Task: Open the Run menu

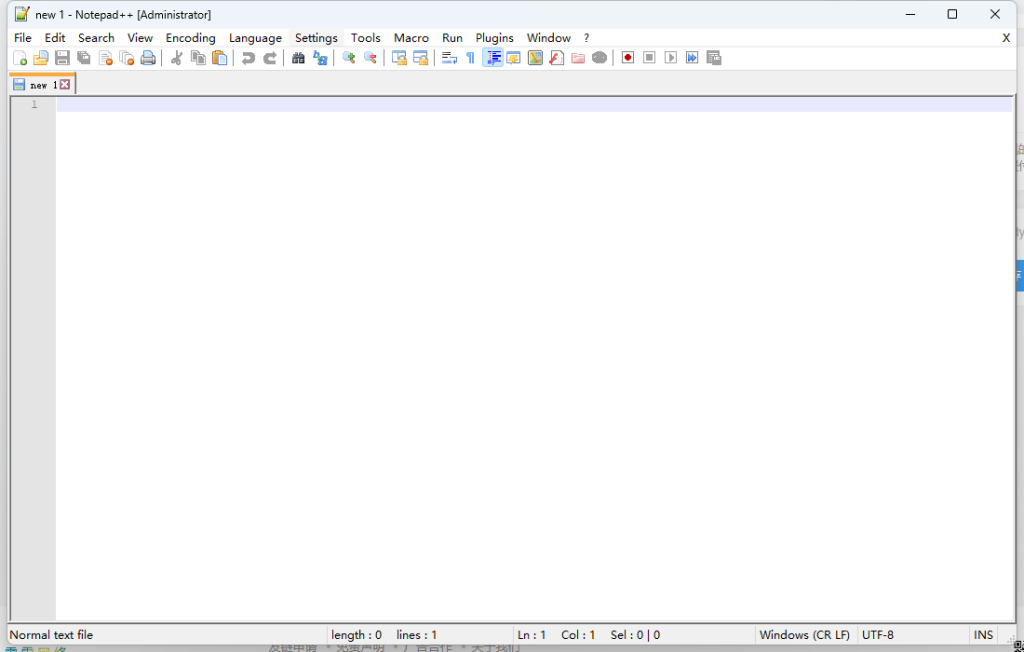Action: [452, 38]
